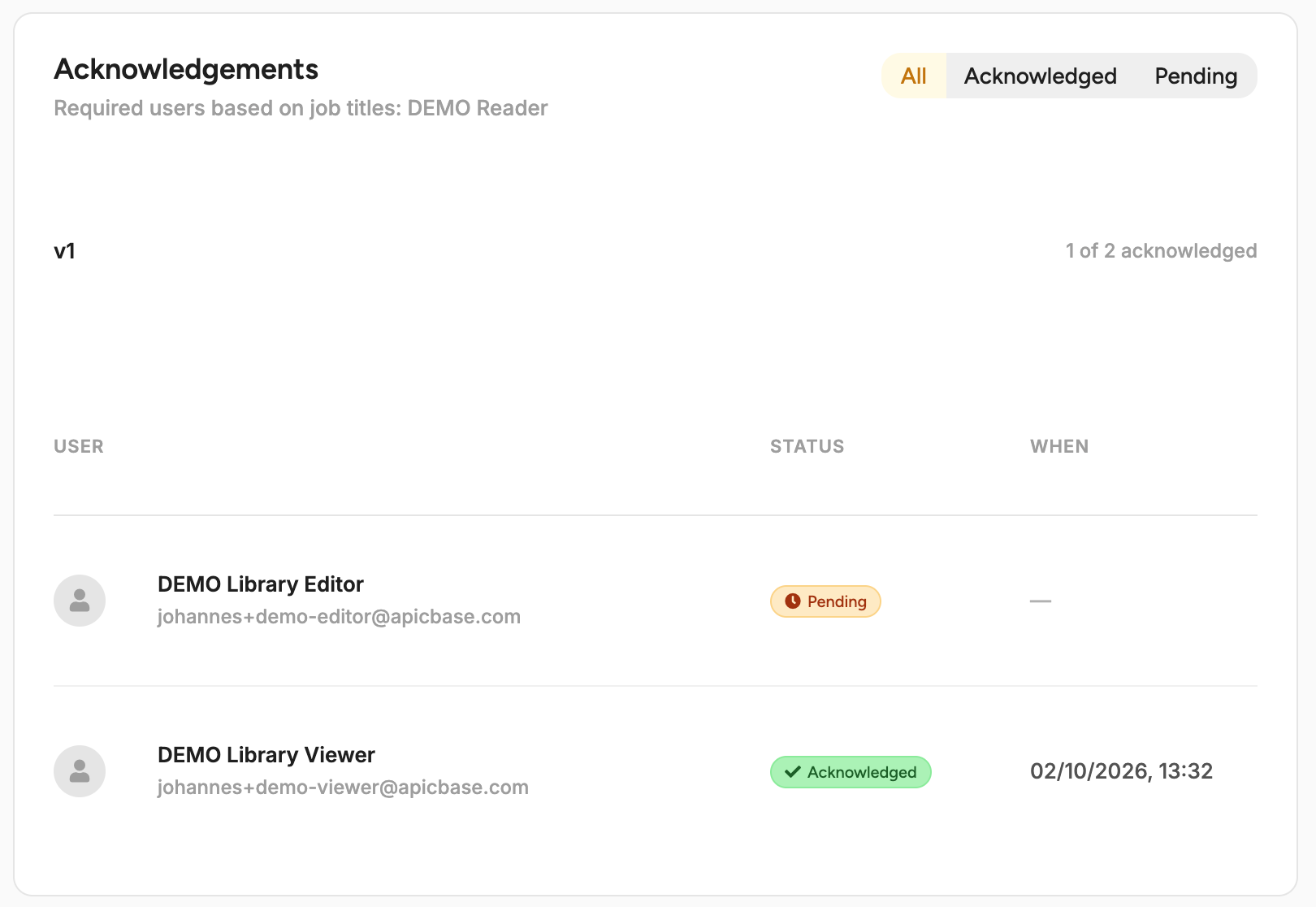
Task: Click the v1 version label
Action: [65, 251]
